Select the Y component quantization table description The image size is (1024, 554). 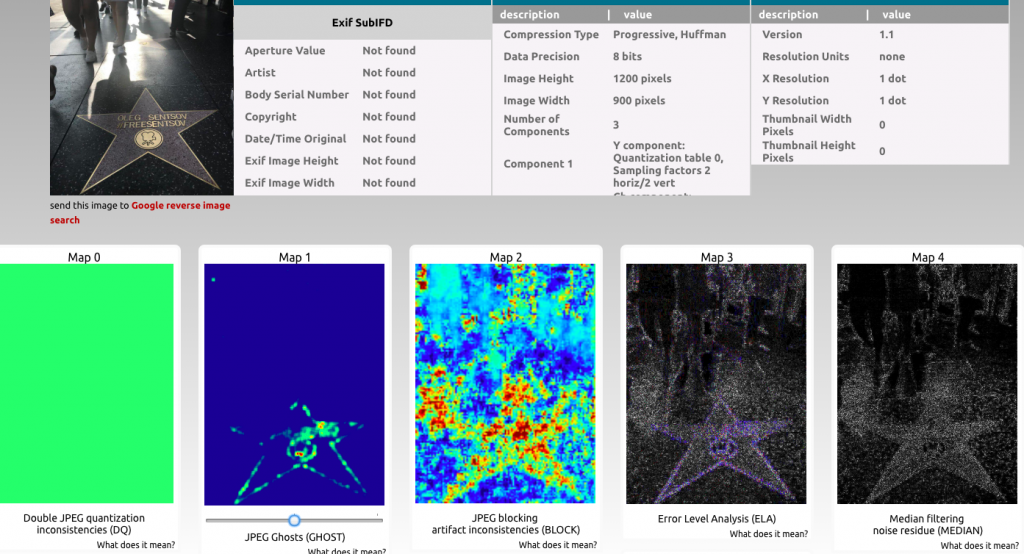click(668, 164)
